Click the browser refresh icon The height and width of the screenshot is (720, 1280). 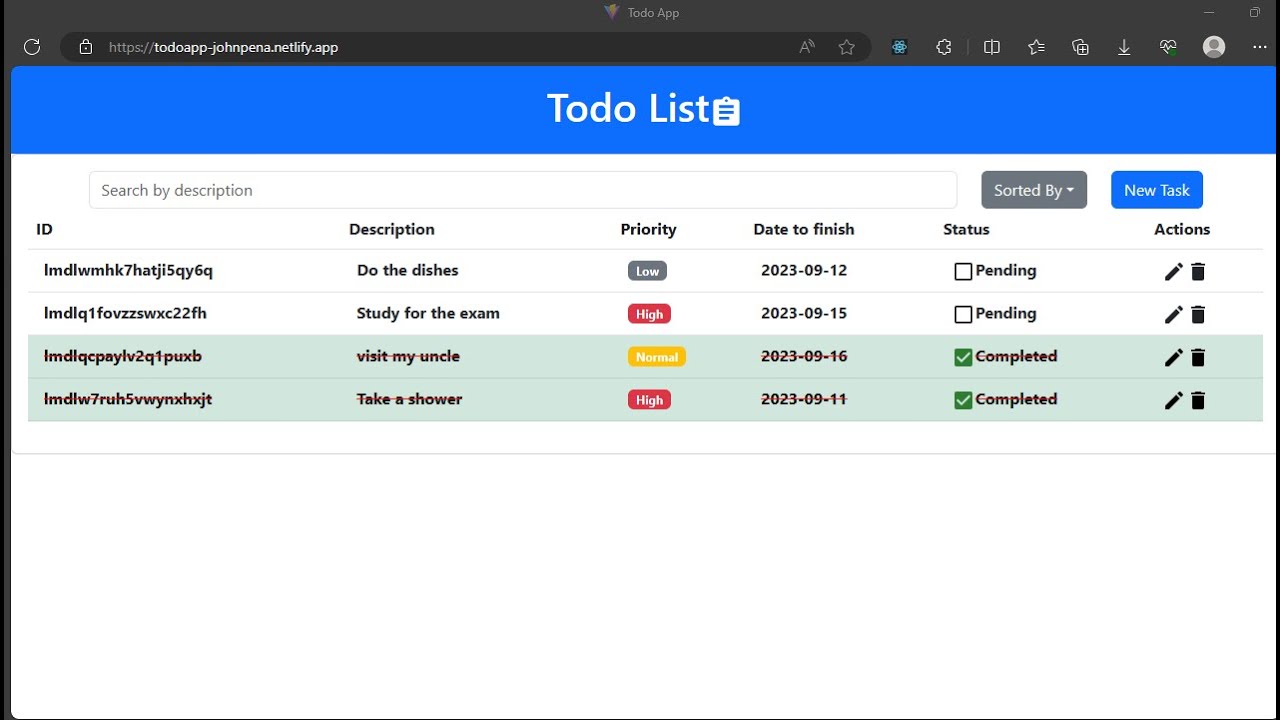32,47
